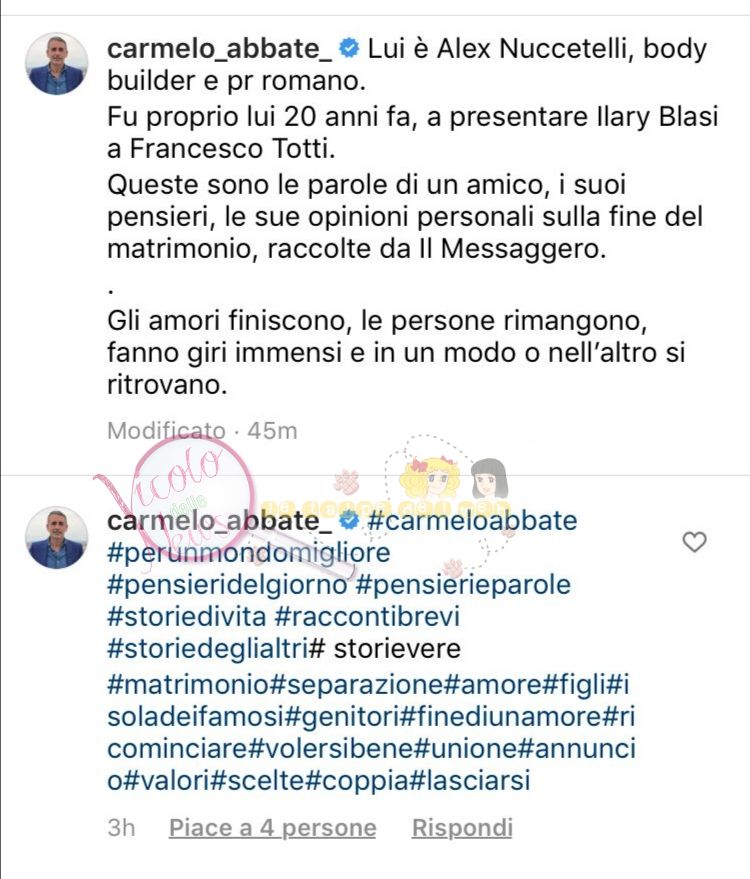This screenshot has height=879, width=750.
Task: Click the 3h comment timestamp
Action: point(122,828)
